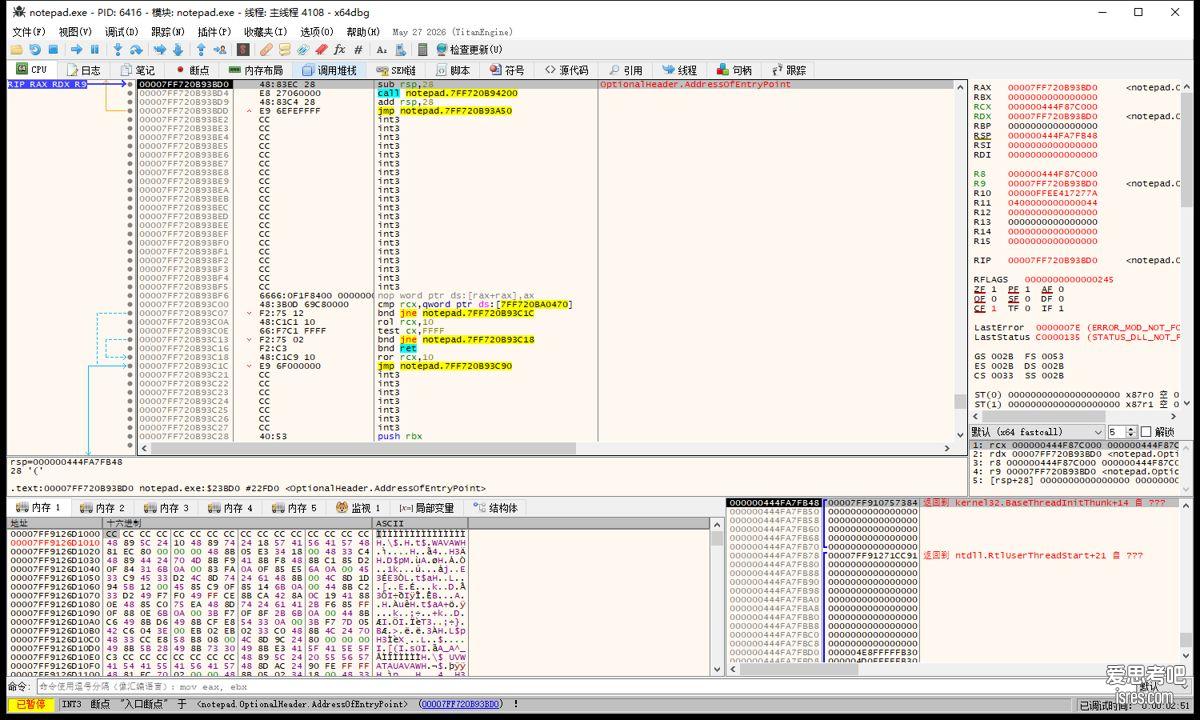
Task: Click the RAX register value
Action: tap(1052, 88)
